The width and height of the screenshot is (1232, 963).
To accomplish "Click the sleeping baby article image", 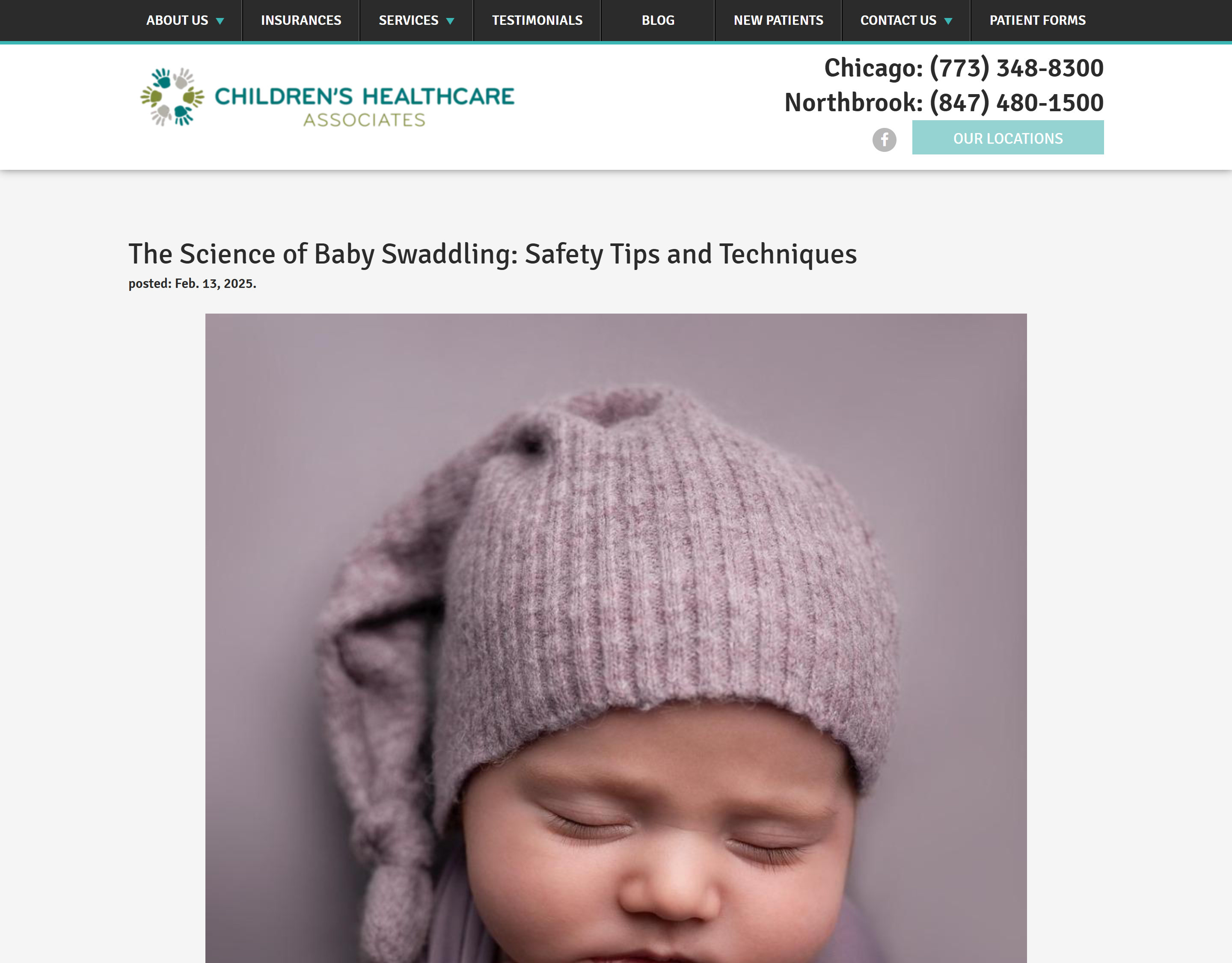I will (615, 638).
